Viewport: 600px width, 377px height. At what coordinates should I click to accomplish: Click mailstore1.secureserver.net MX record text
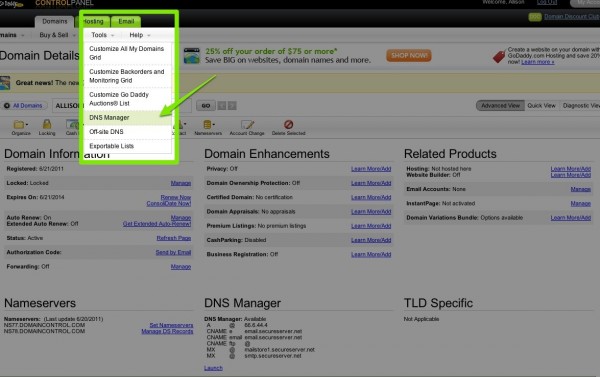(279, 349)
